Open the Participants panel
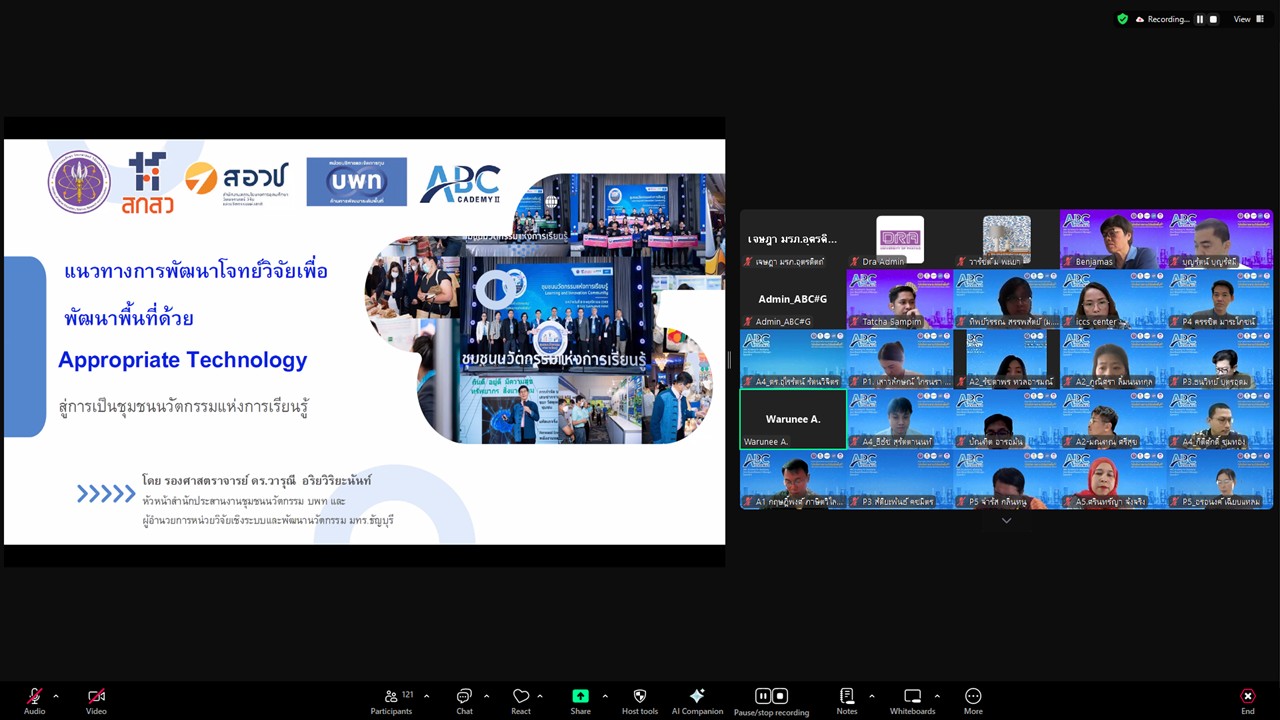This screenshot has height=720, width=1280. [391, 701]
